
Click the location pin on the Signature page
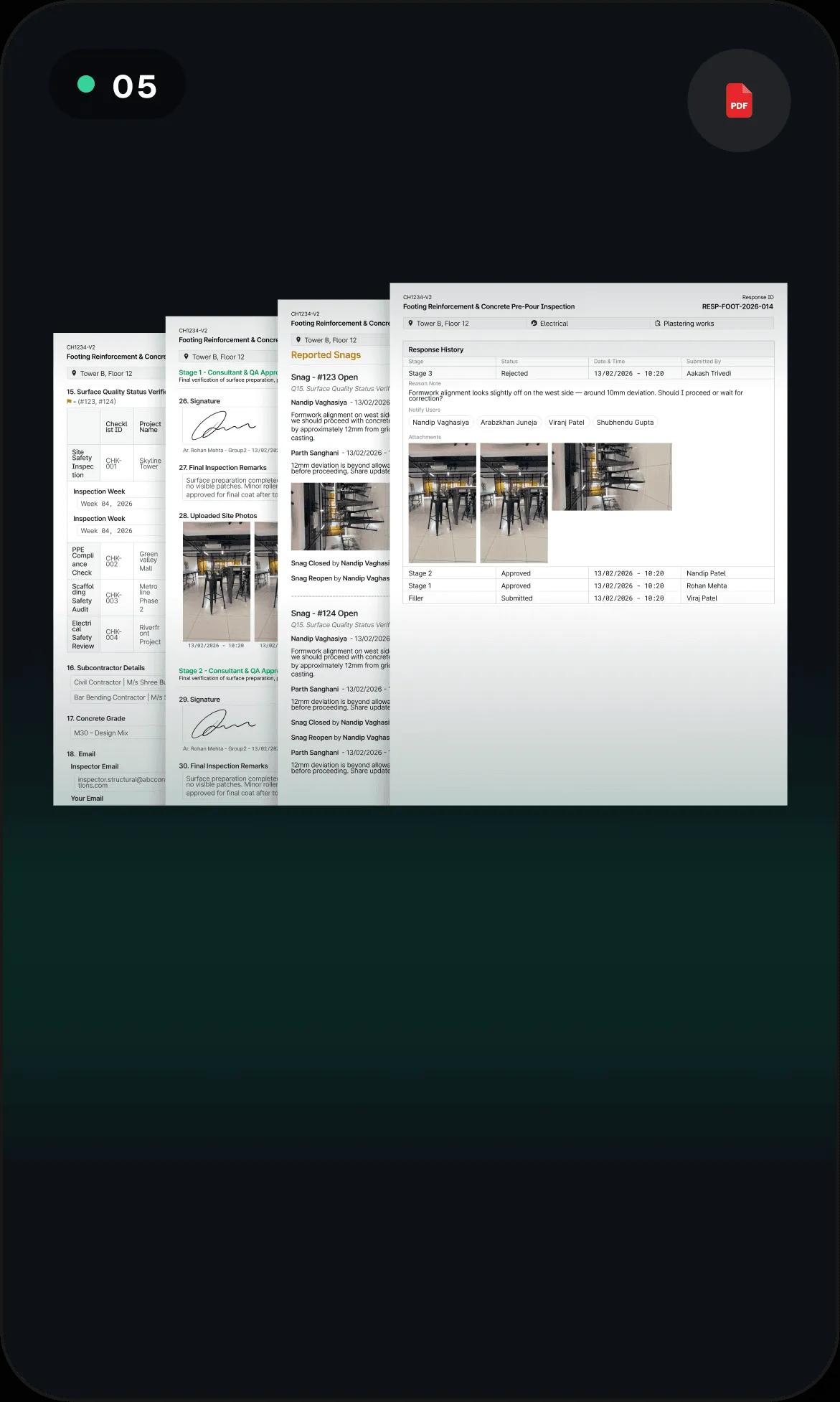186,357
